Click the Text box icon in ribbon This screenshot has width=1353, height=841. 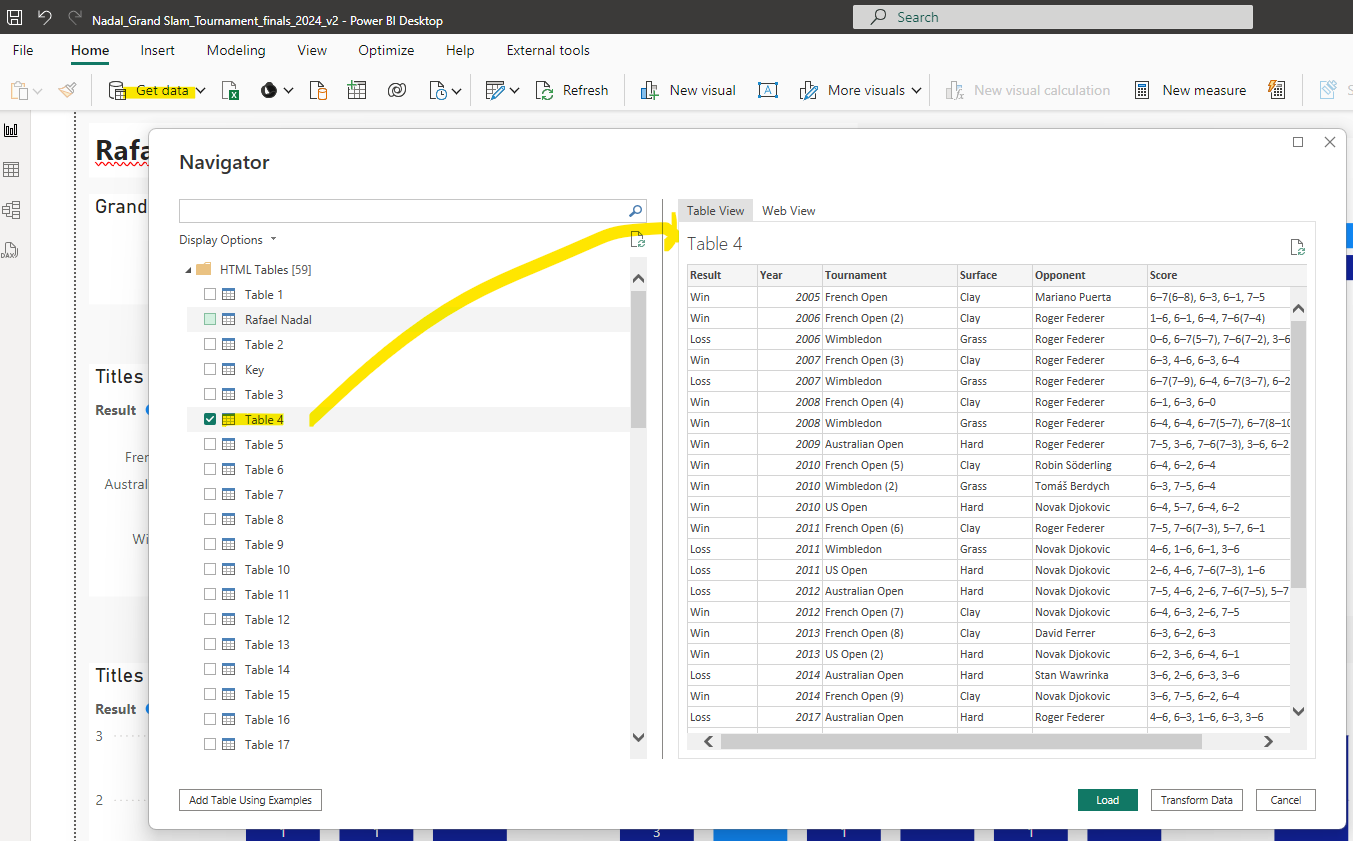tap(768, 90)
